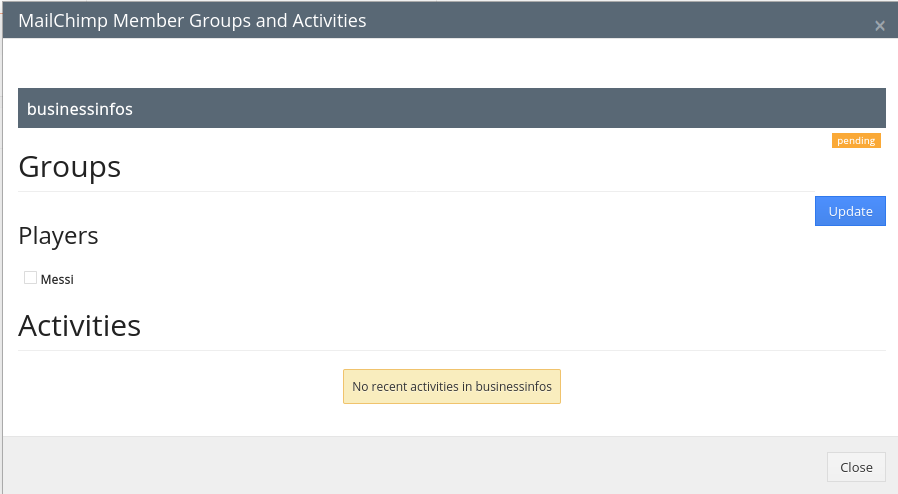Select the Groups heading
898x494 pixels.
coord(70,167)
